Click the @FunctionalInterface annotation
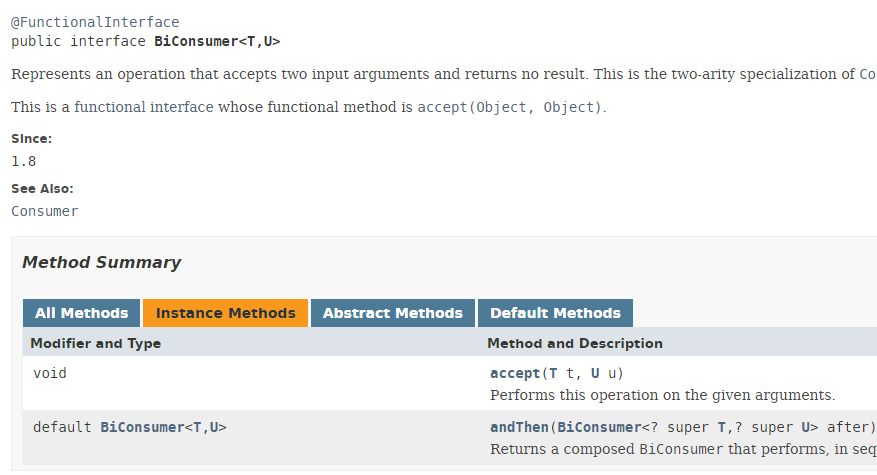The image size is (877, 475). (x=95, y=21)
